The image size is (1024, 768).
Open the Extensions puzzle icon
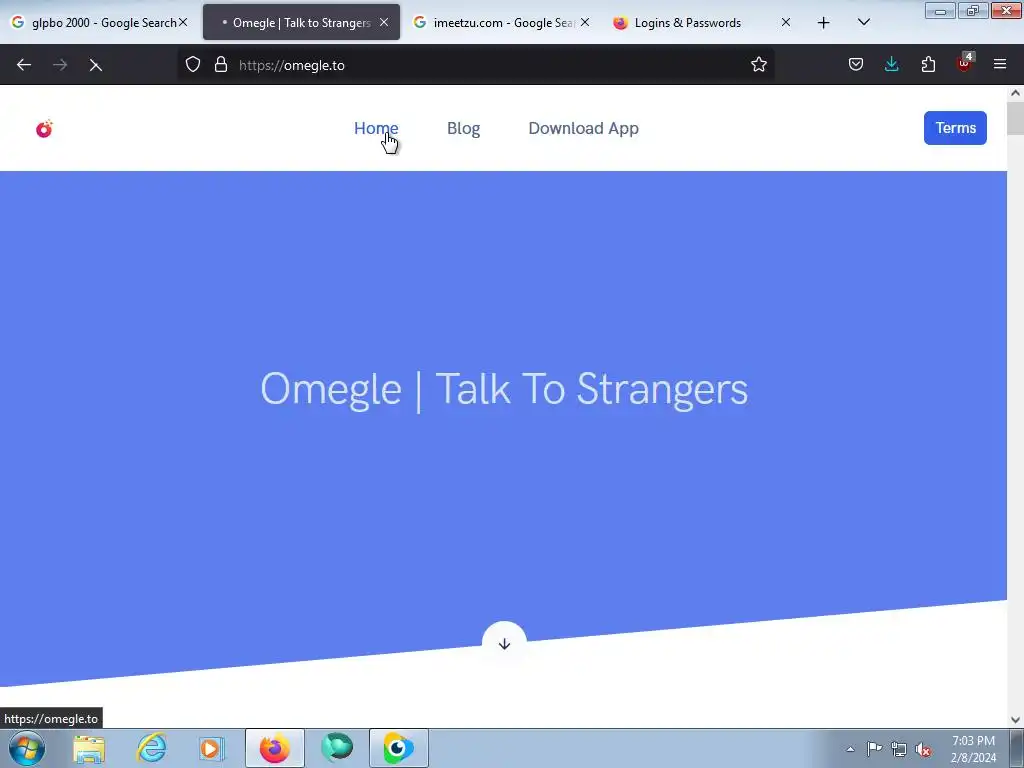[928, 65]
